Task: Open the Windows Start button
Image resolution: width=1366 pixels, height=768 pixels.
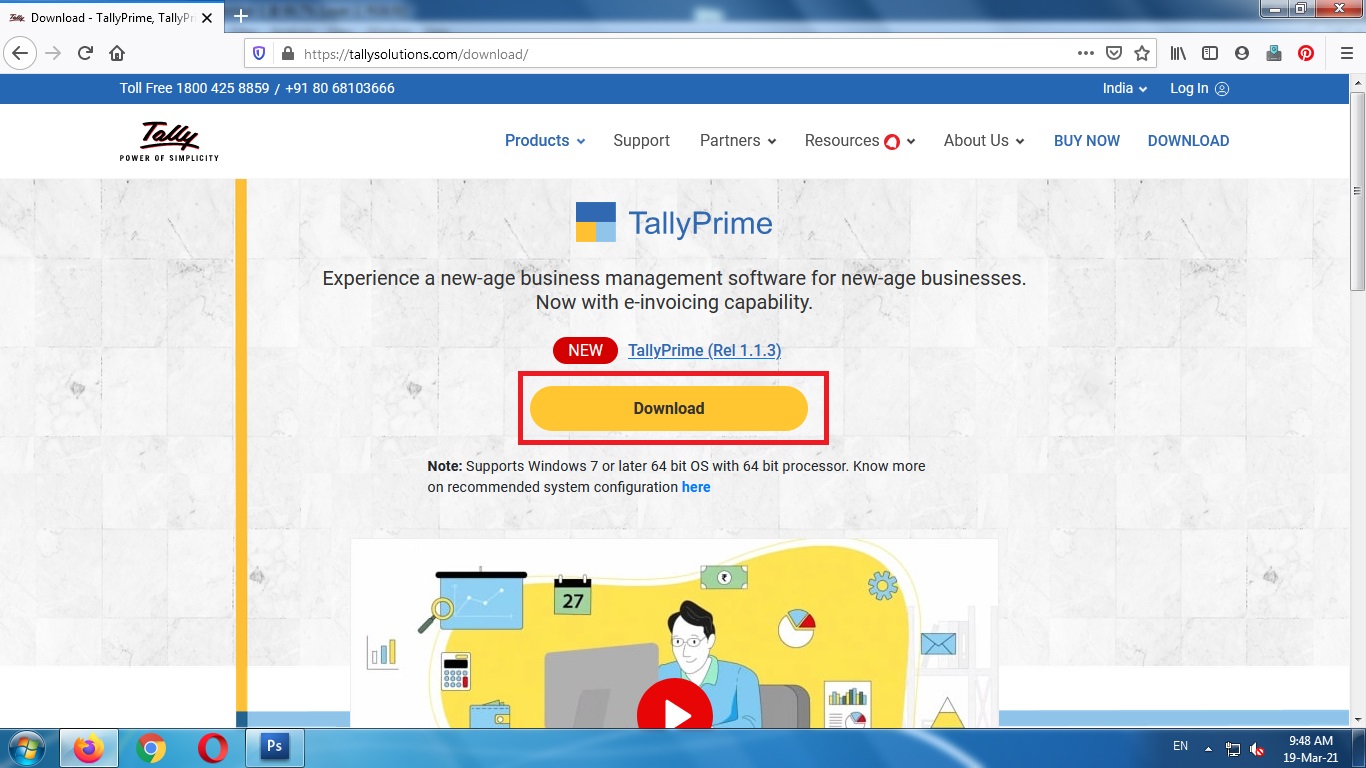Action: point(27,748)
